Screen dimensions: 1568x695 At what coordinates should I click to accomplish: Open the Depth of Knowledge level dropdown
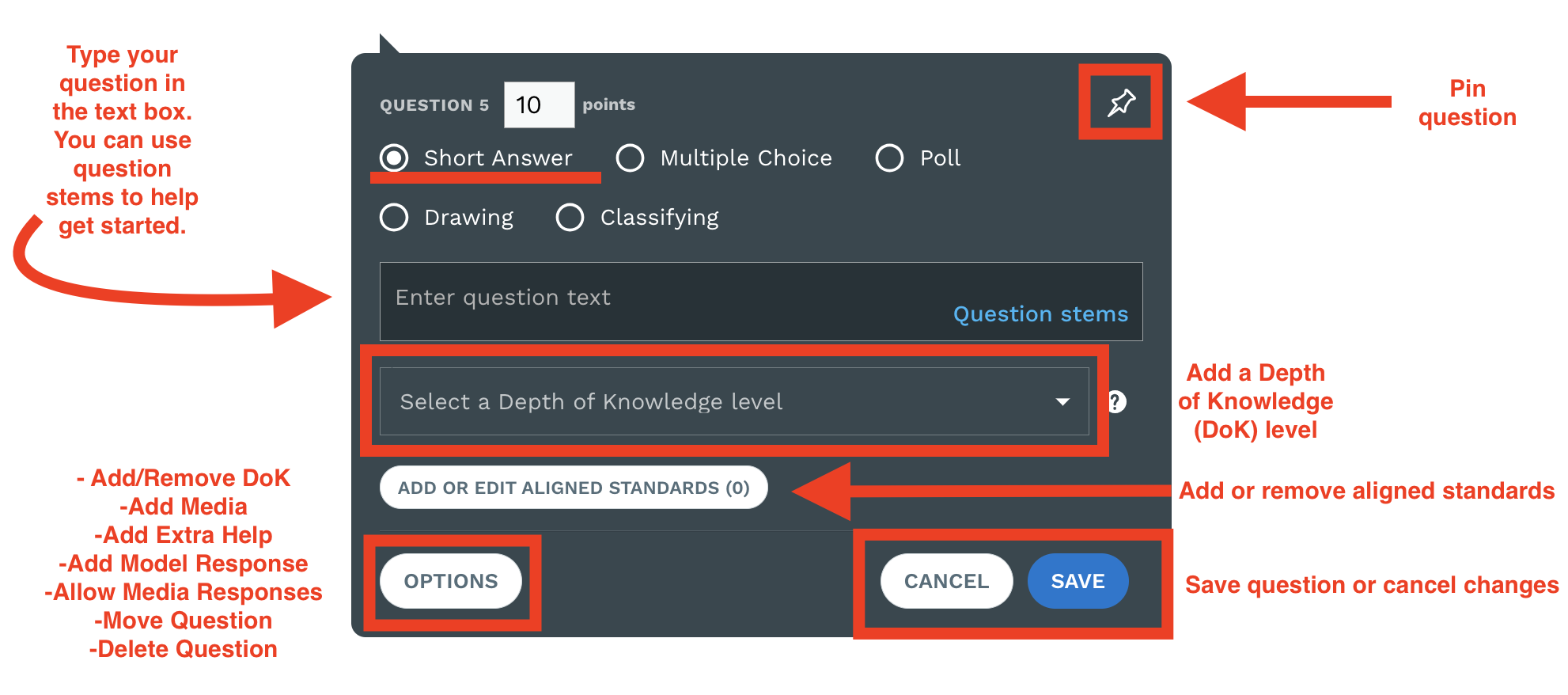(x=734, y=401)
